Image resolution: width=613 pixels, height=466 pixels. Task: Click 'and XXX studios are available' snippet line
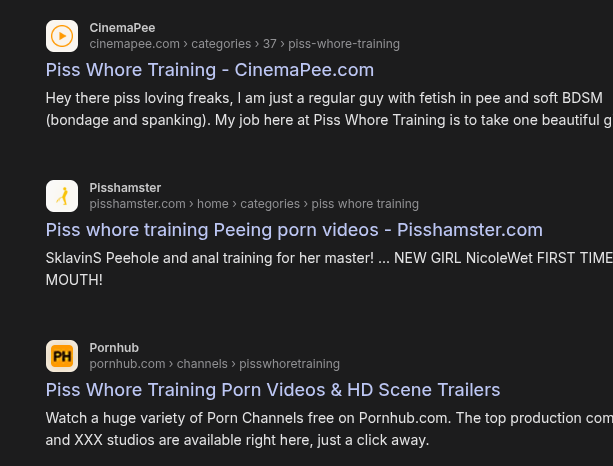pos(237,440)
